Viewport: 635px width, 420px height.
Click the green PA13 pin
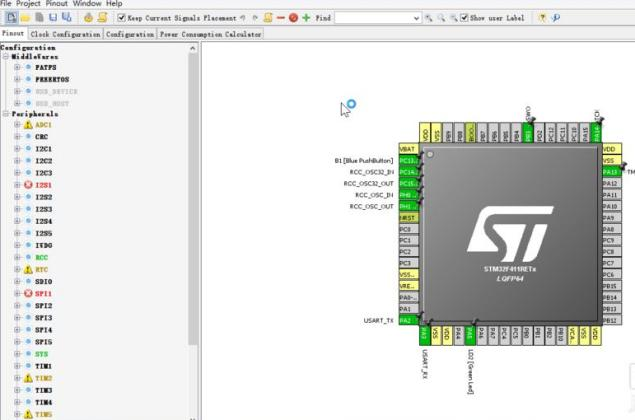coord(612,172)
